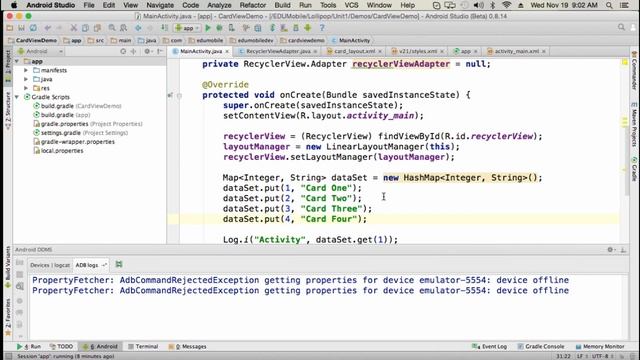Open the Messages tool window
Screen dimensions: 640x360
(x=187, y=347)
